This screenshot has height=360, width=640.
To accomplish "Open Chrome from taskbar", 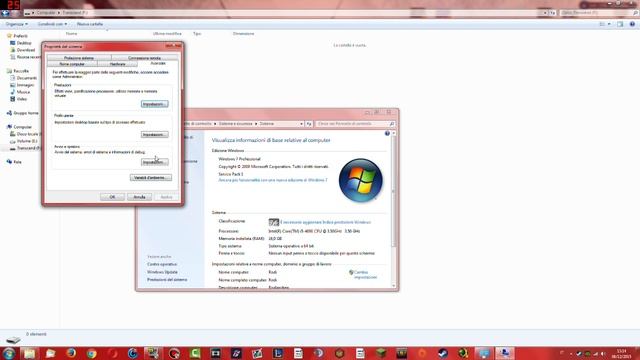I will [92, 353].
